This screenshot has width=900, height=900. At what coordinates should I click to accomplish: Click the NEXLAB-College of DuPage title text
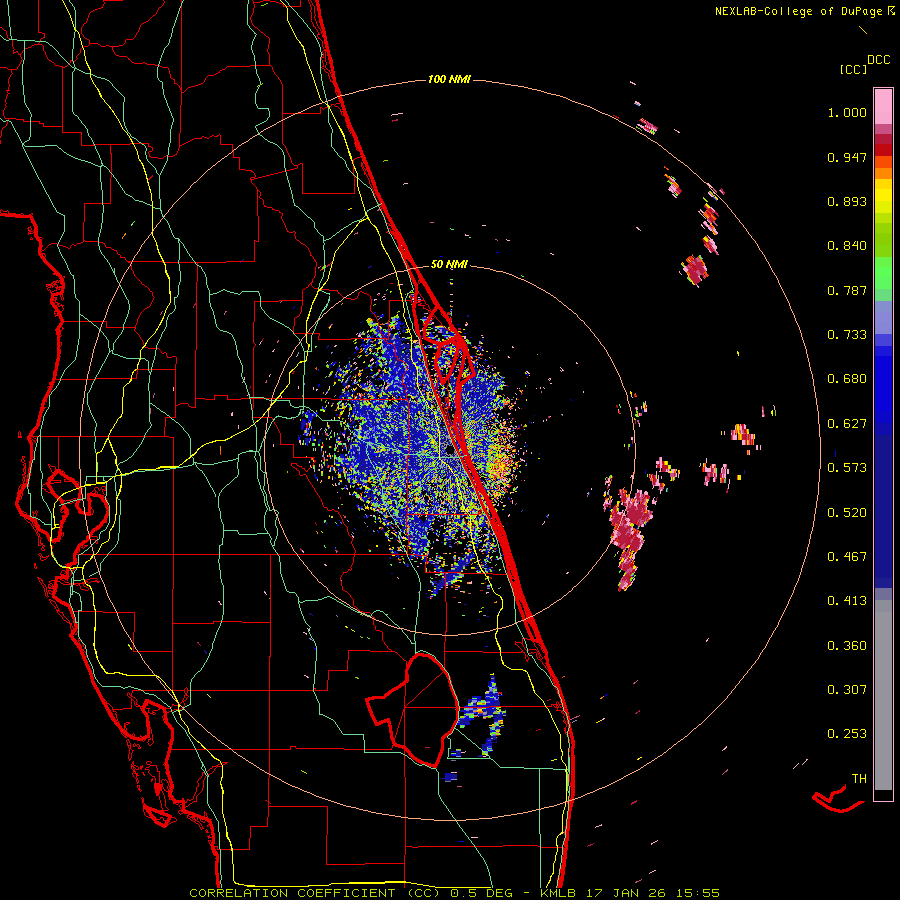pos(799,11)
